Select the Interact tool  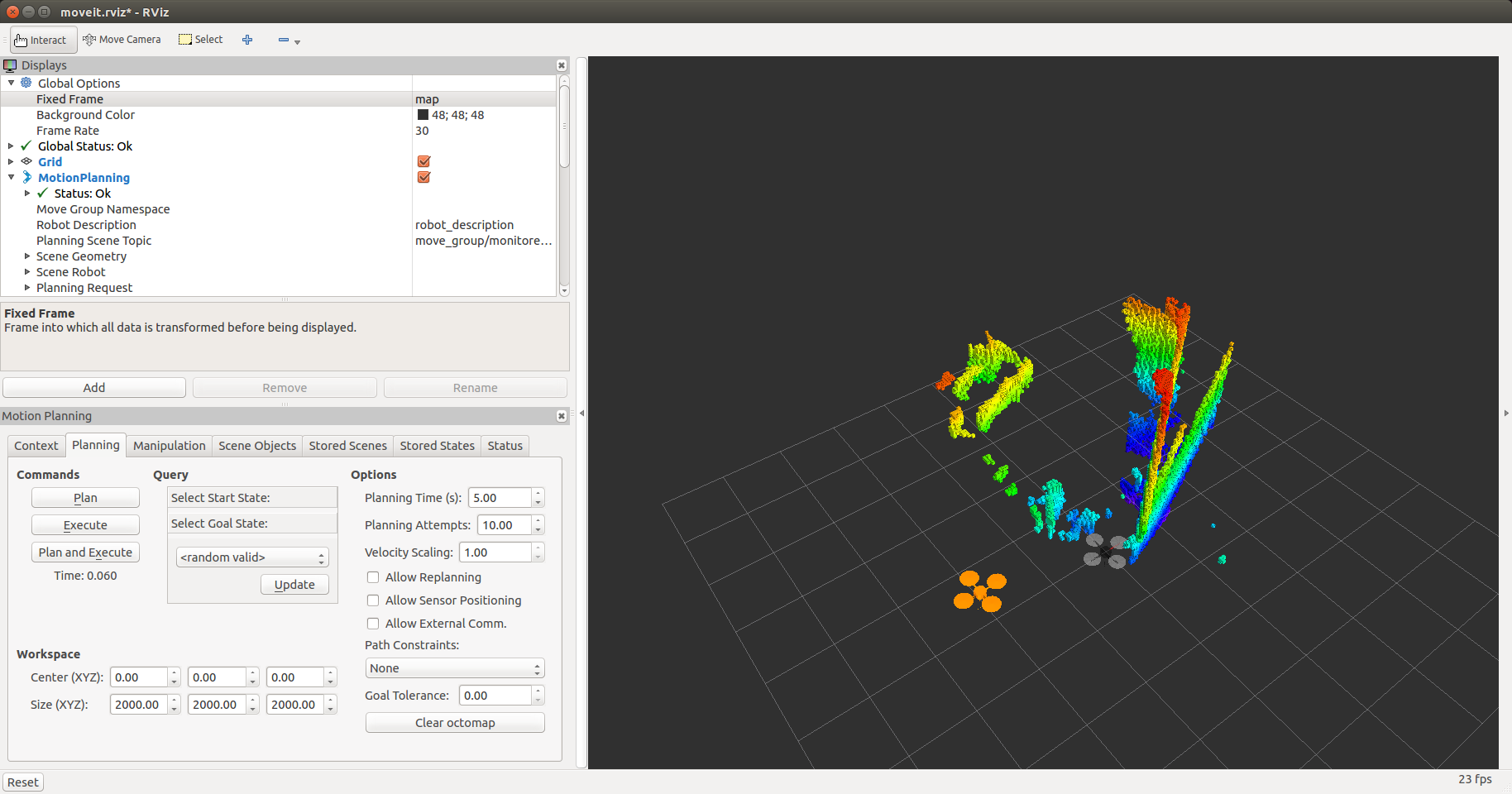click(x=41, y=40)
